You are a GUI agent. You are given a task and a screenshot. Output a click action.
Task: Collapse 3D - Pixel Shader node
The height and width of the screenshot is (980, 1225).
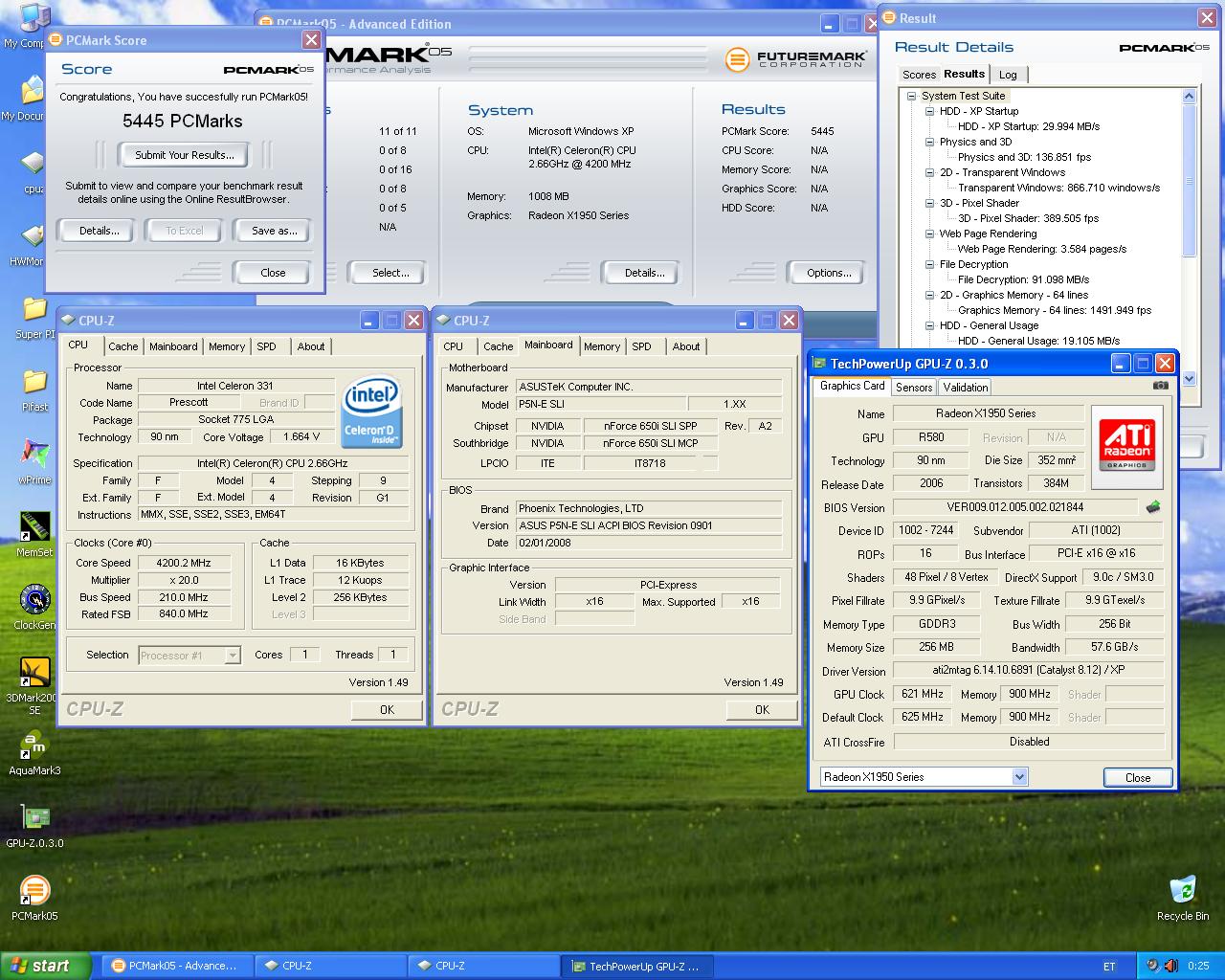pos(930,203)
